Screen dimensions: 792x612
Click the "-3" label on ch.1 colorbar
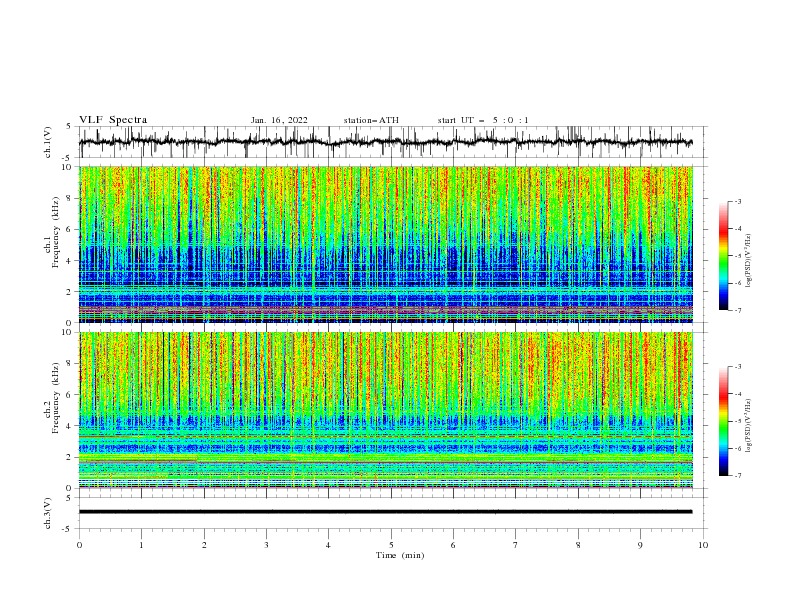738,201
